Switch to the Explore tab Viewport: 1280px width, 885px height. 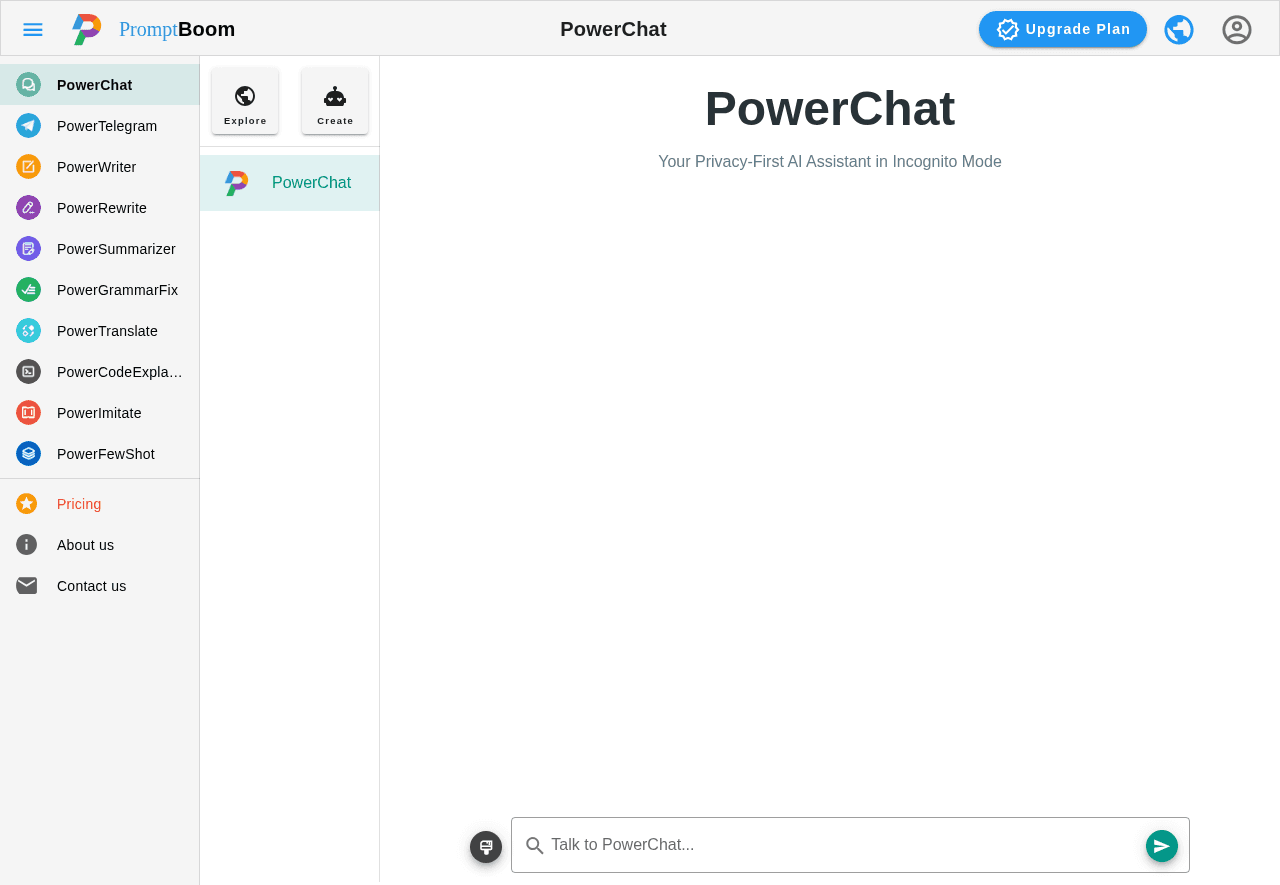[245, 100]
